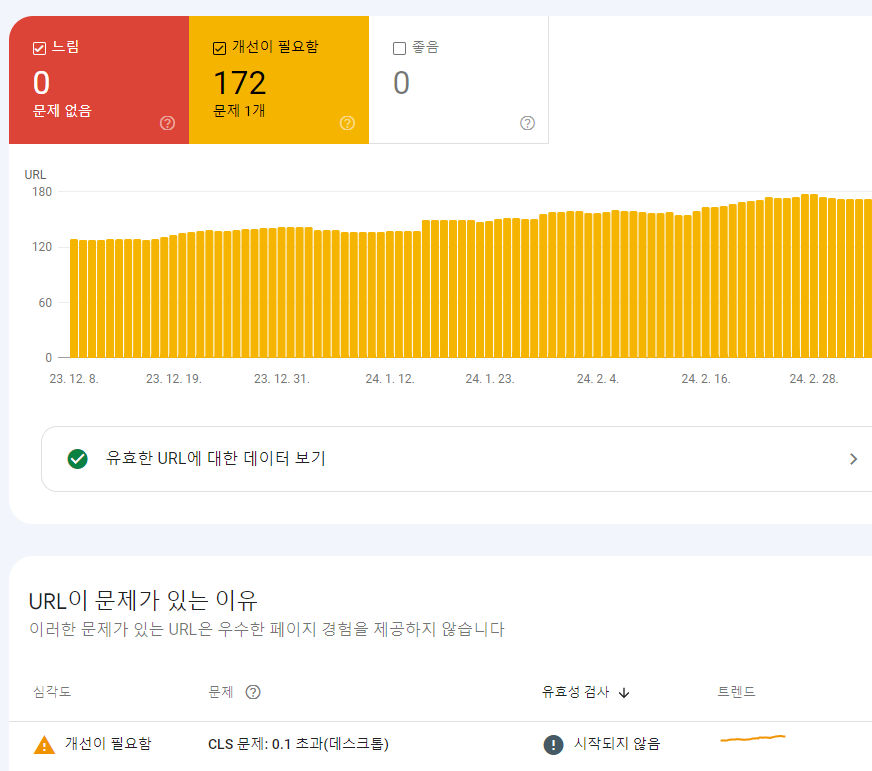872x771 pixels.
Task: Open 유효한 URL에 대한 데이터 보기 row
Action: coord(457,459)
